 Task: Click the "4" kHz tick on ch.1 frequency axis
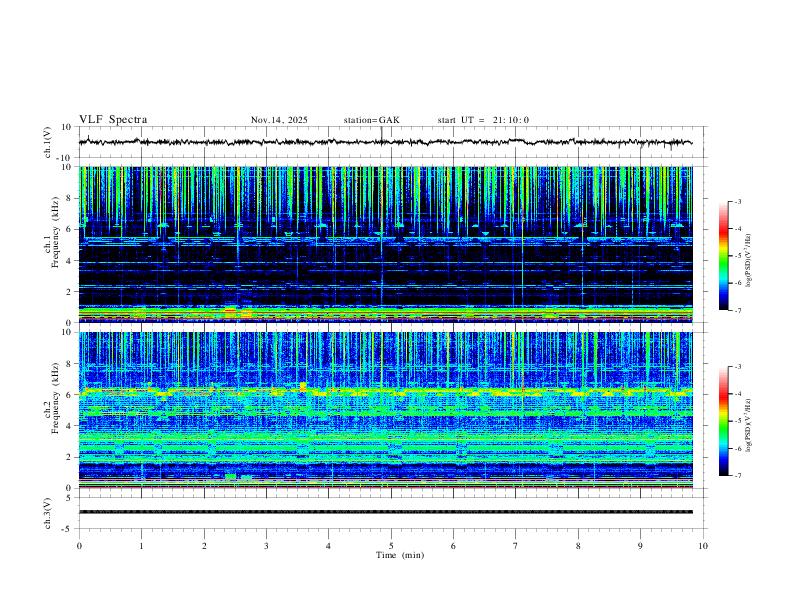(69, 261)
